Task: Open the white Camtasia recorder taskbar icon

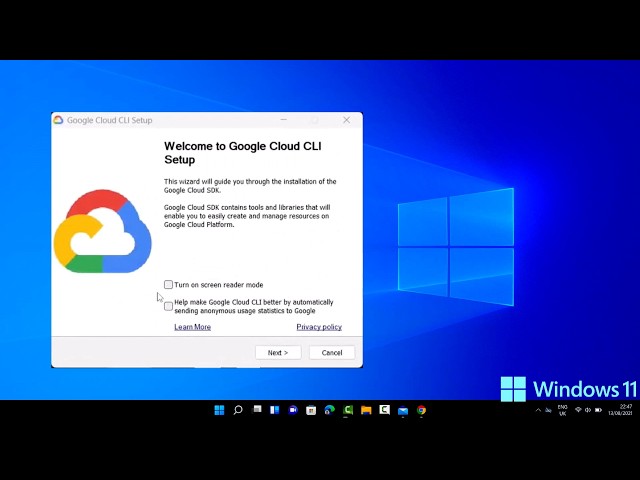Action: point(384,409)
